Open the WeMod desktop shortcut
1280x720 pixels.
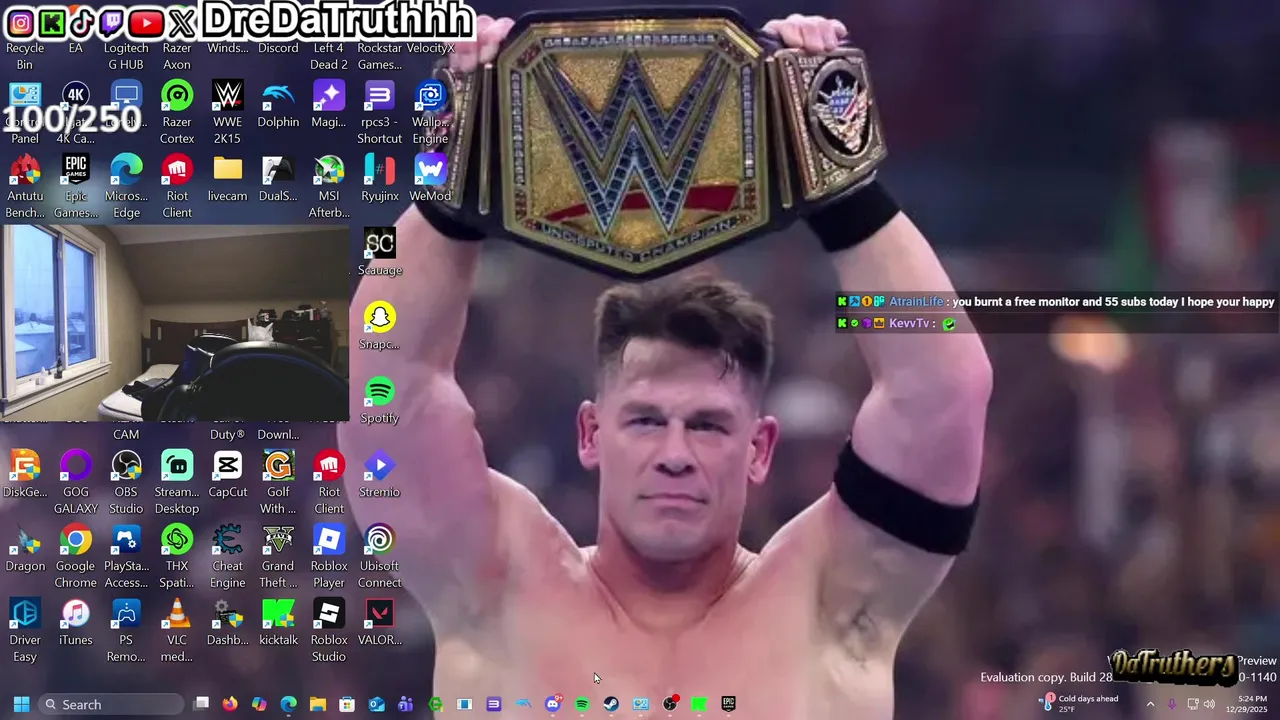click(430, 178)
